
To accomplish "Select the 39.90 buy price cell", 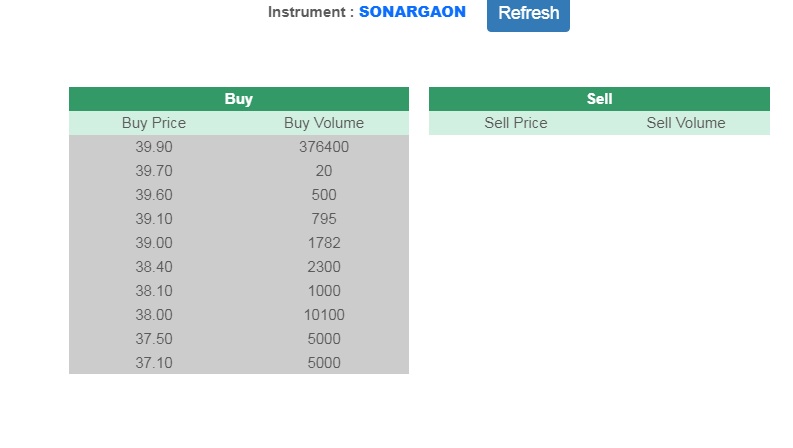I will point(154,147).
